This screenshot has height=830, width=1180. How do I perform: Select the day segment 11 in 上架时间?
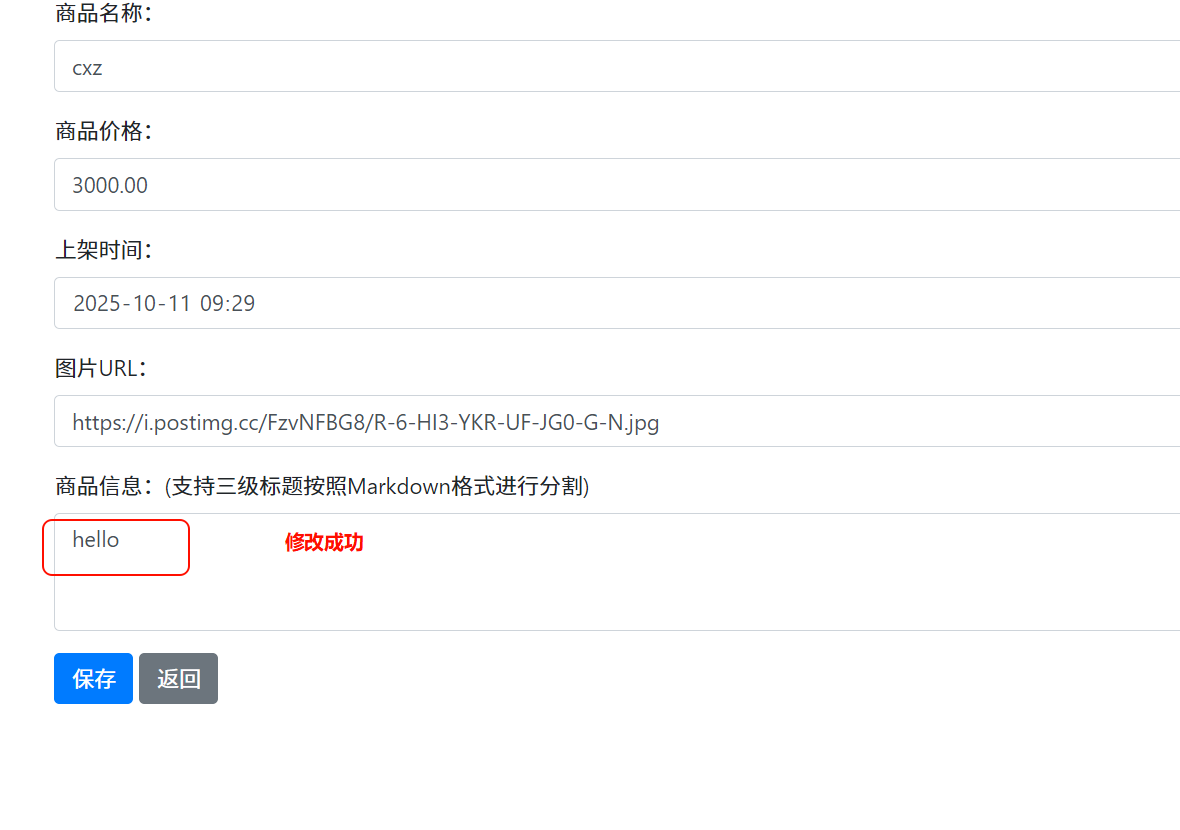pos(179,303)
